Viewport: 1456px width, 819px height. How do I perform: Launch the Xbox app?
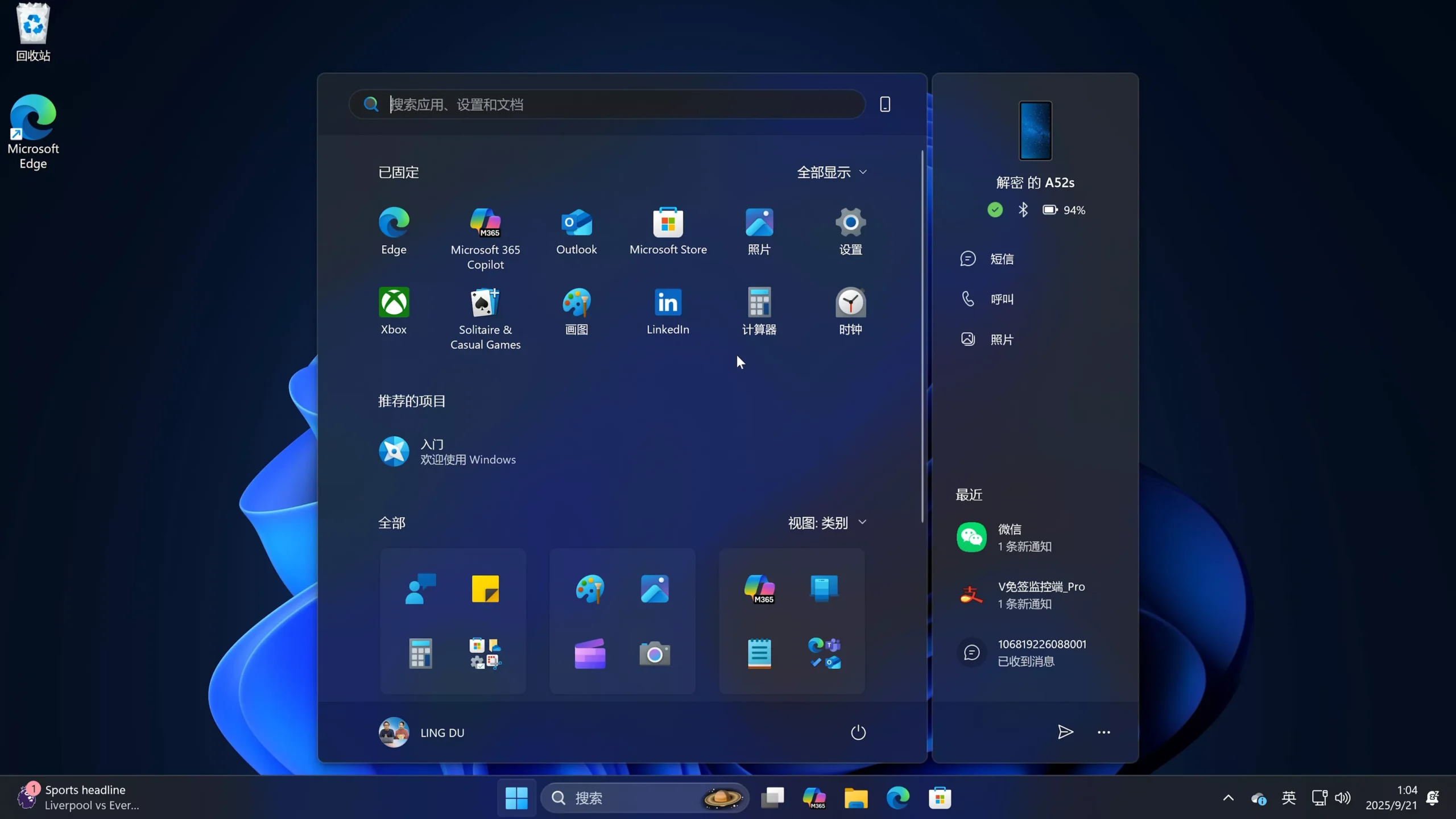pos(394,310)
